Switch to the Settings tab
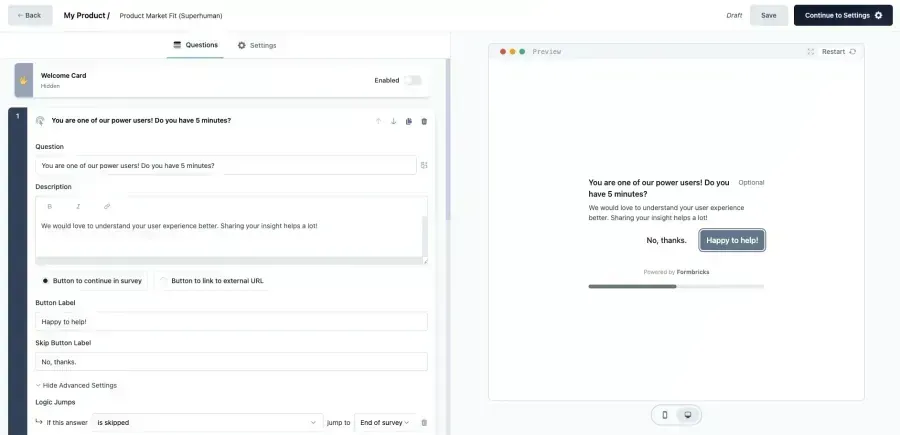900x435 pixels. [257, 45]
